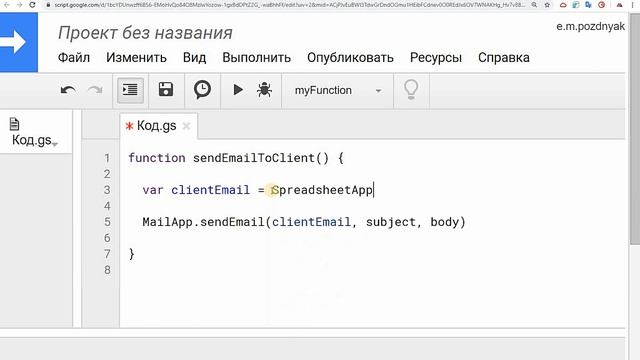Open e.m.pozdnyak account menu
The image size is (640, 360).
pyautogui.click(x=590, y=27)
